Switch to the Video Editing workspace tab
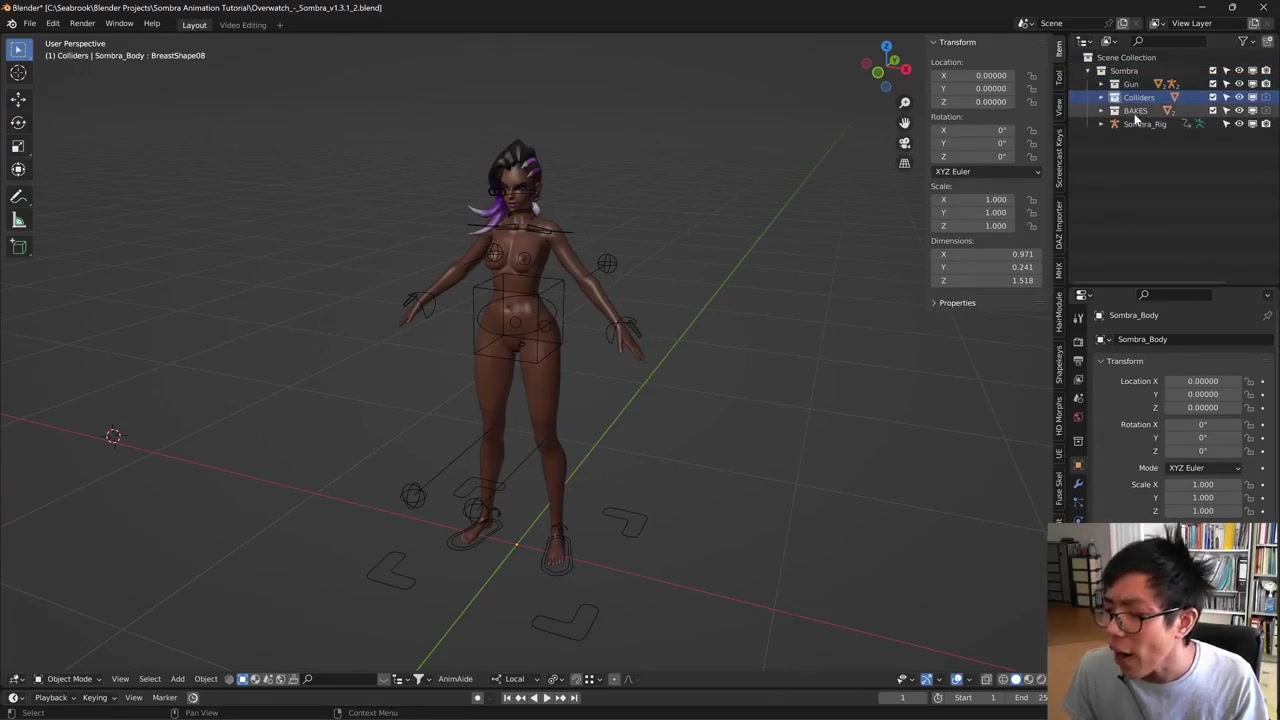The image size is (1280, 720). coord(243,25)
